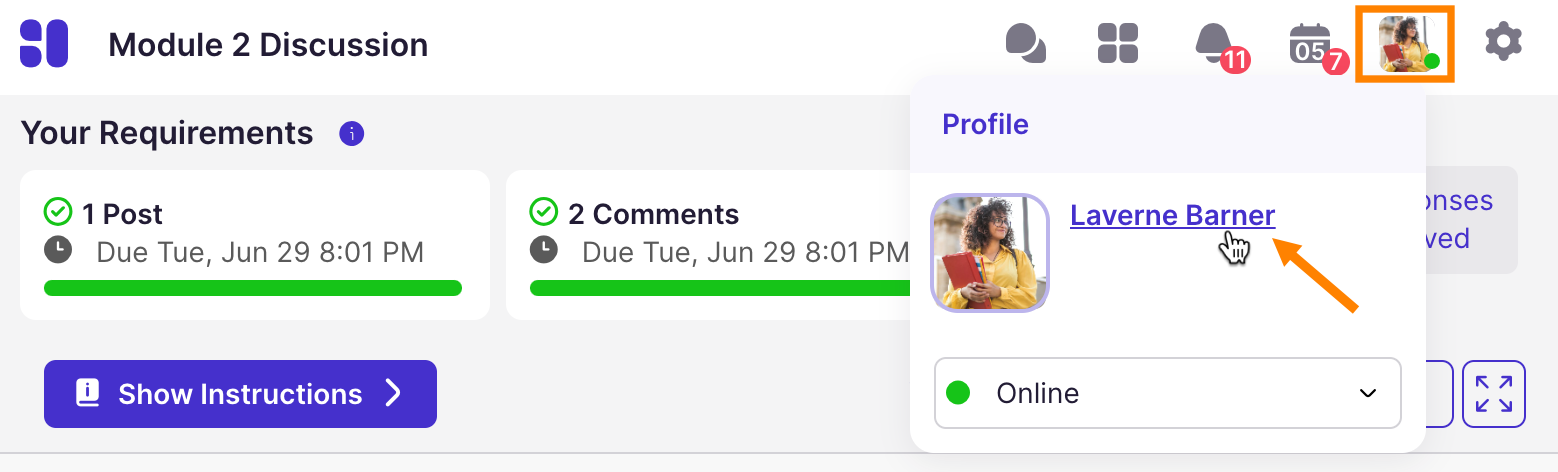The image size is (1558, 472).
Task: Click the 1 Post due date clock icon
Action: point(58,250)
